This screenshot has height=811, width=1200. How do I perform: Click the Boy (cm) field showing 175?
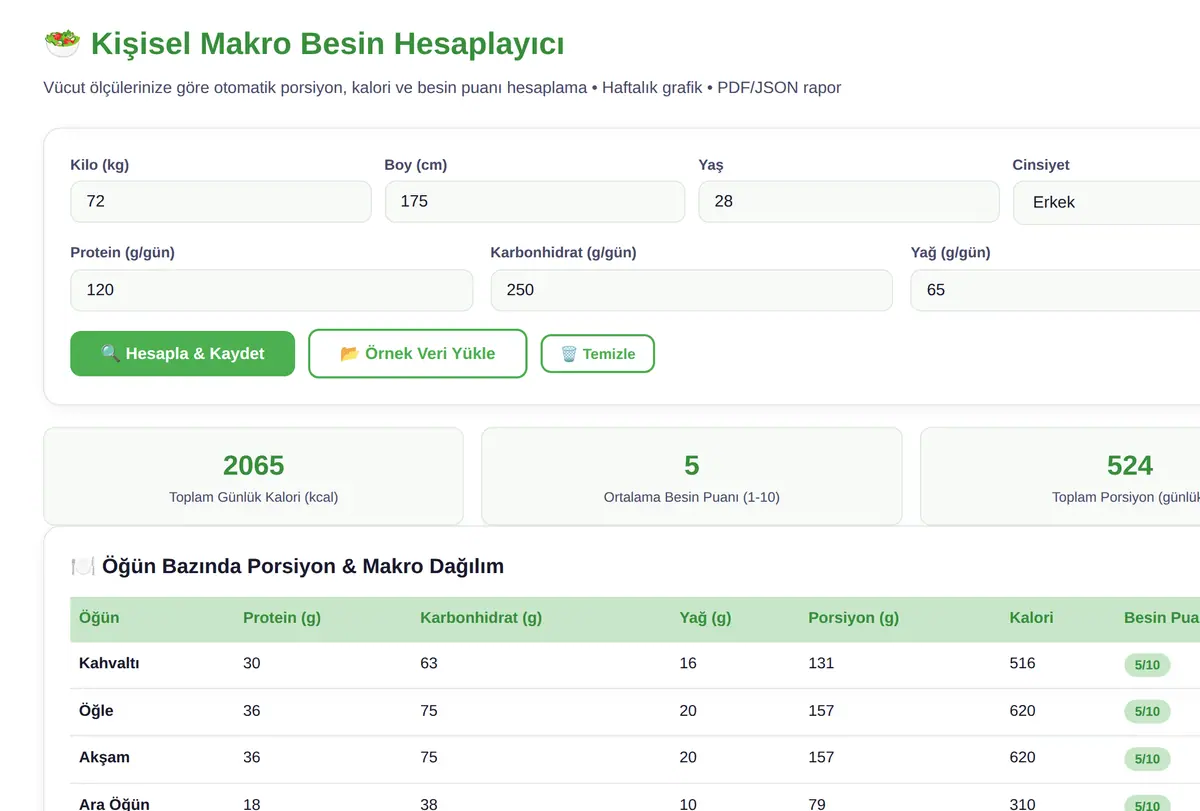coord(535,201)
